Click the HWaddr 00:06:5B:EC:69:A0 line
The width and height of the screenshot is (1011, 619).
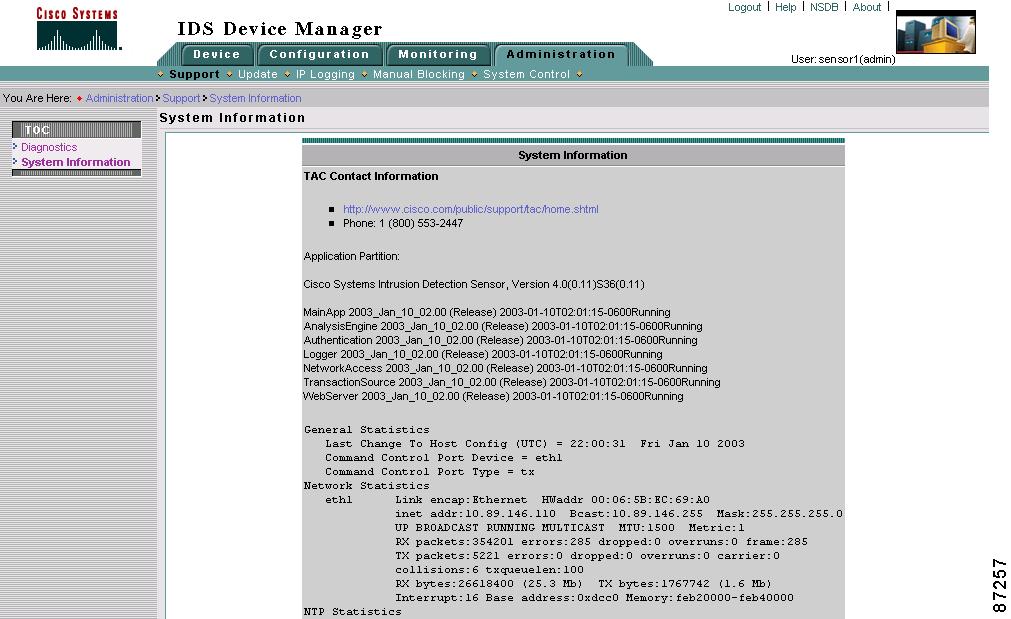(552, 500)
